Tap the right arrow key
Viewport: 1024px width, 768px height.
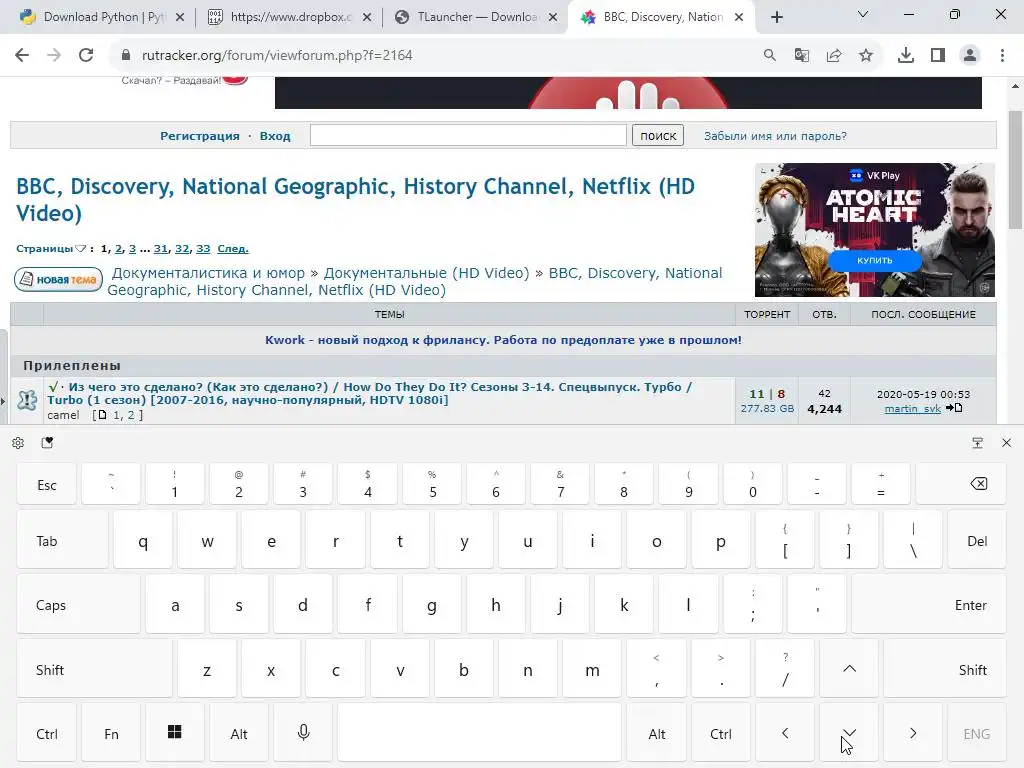(x=913, y=733)
